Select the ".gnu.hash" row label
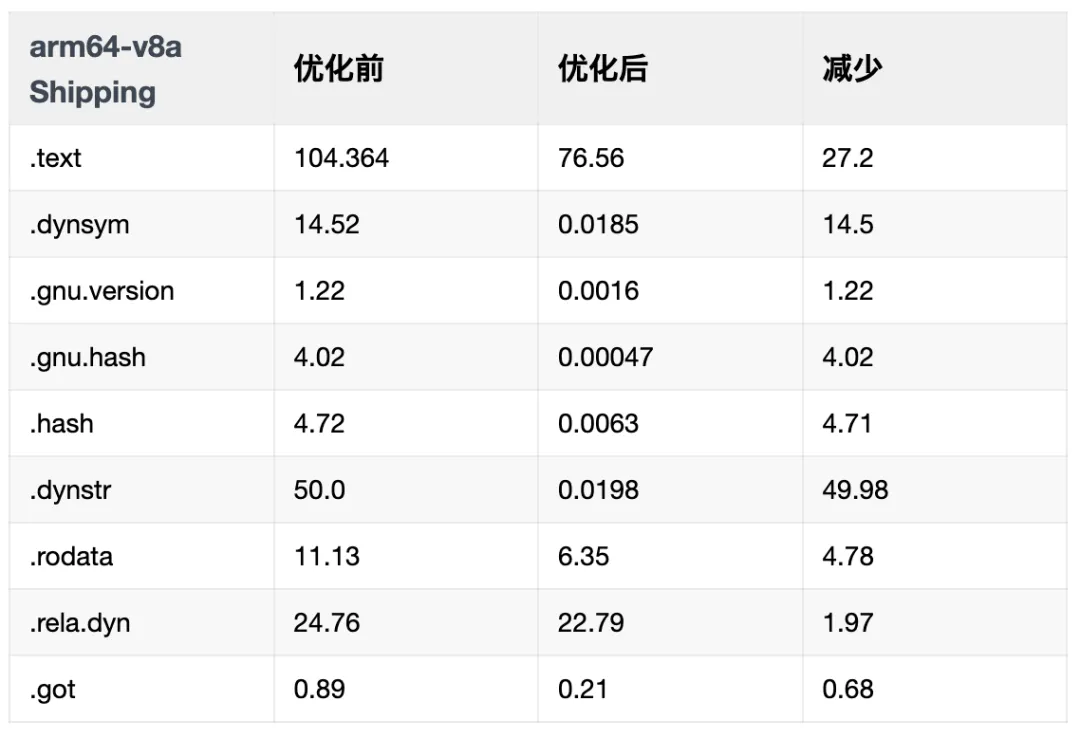Viewport: 1080px width, 738px height. [x=87, y=357]
